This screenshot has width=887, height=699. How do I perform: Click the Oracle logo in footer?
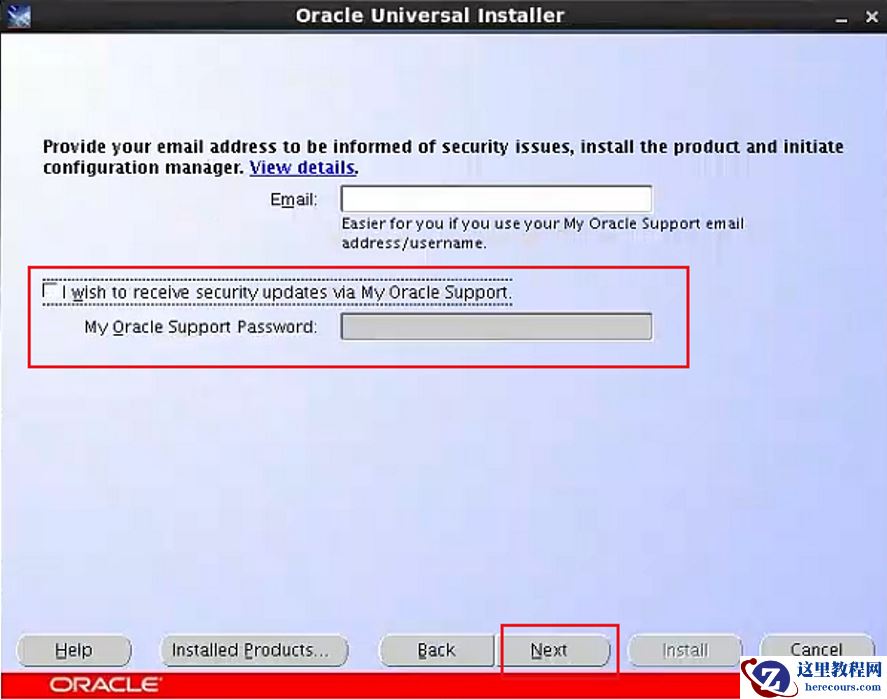(x=105, y=685)
